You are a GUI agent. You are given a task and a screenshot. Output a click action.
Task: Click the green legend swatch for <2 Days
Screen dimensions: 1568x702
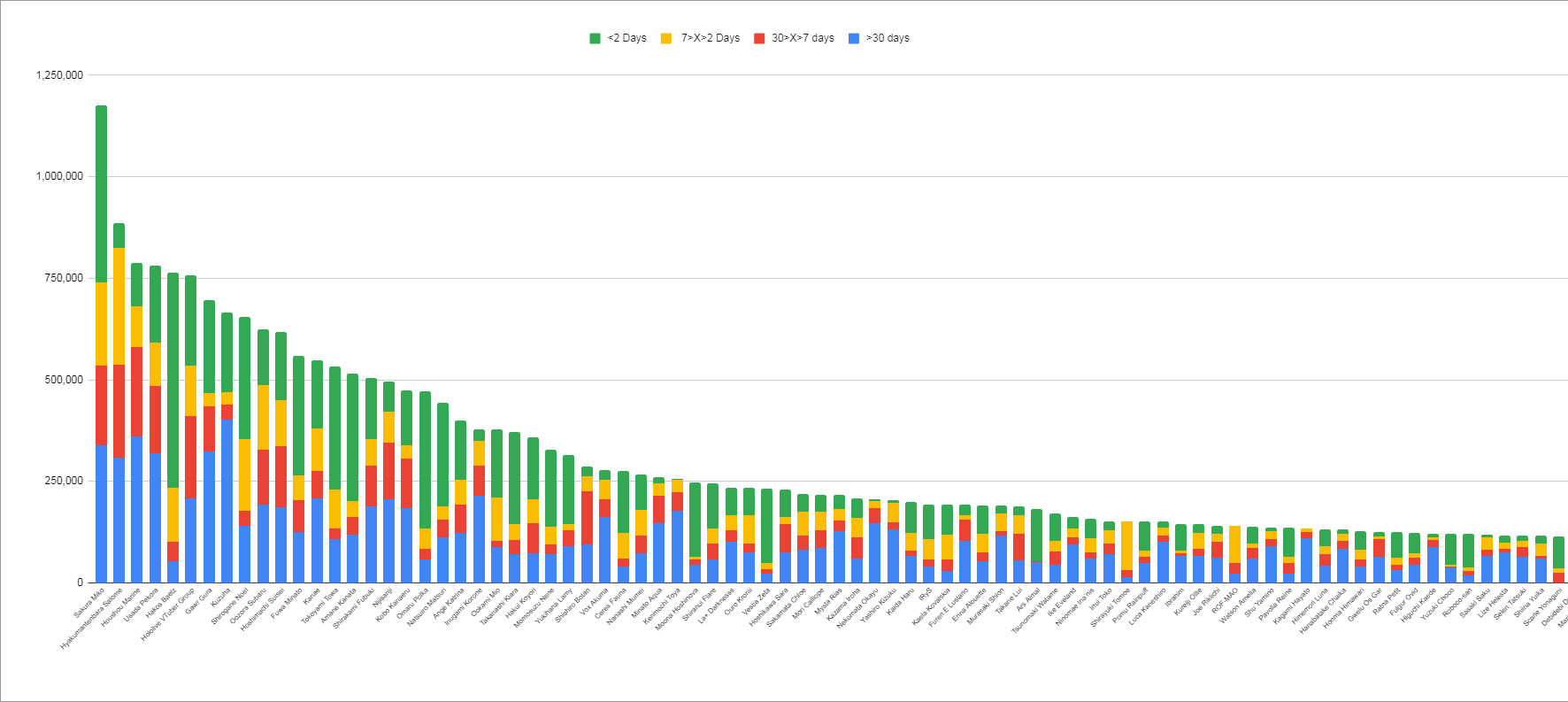pos(596,38)
